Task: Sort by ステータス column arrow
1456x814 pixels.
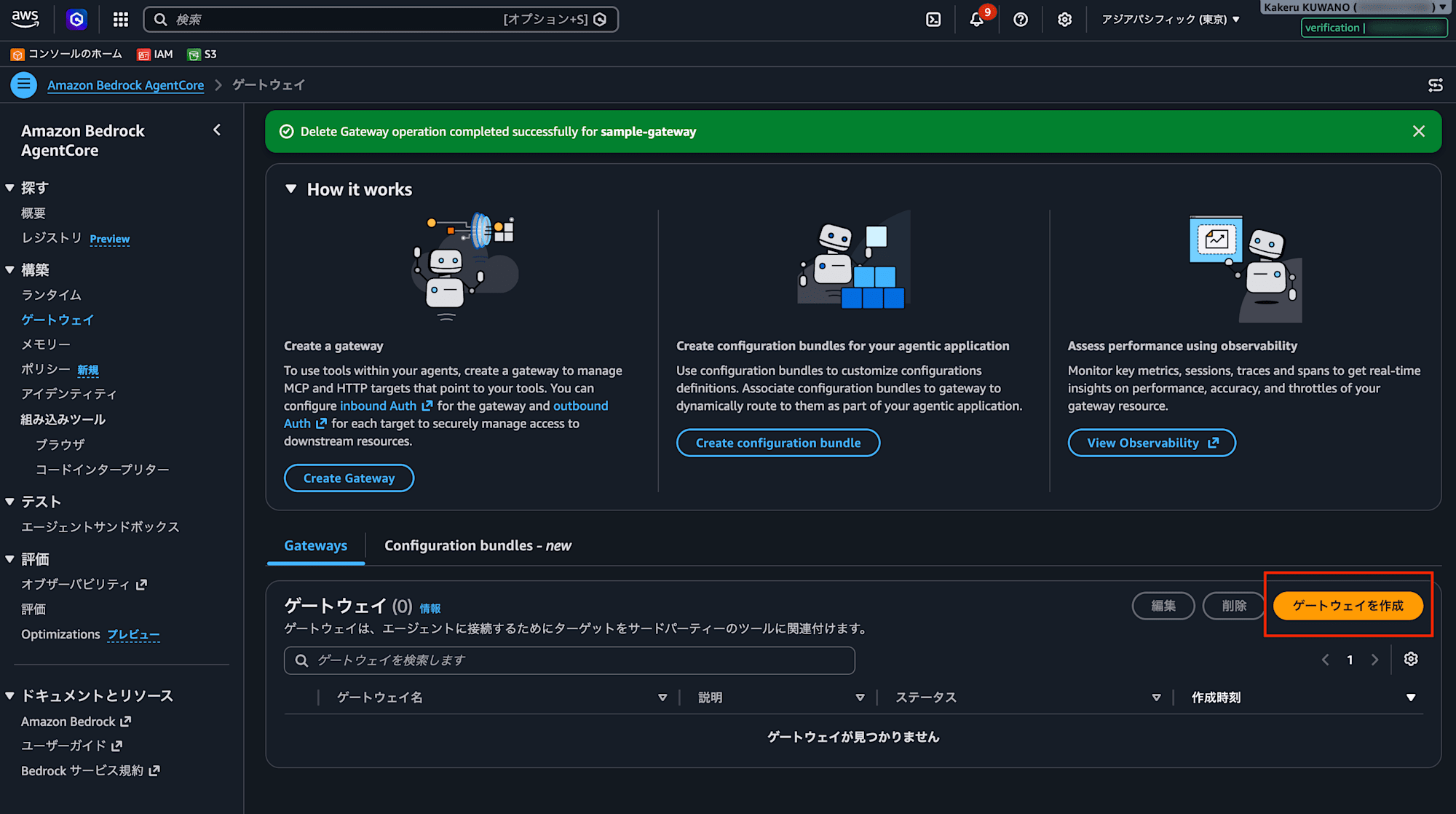Action: pyautogui.click(x=1156, y=698)
